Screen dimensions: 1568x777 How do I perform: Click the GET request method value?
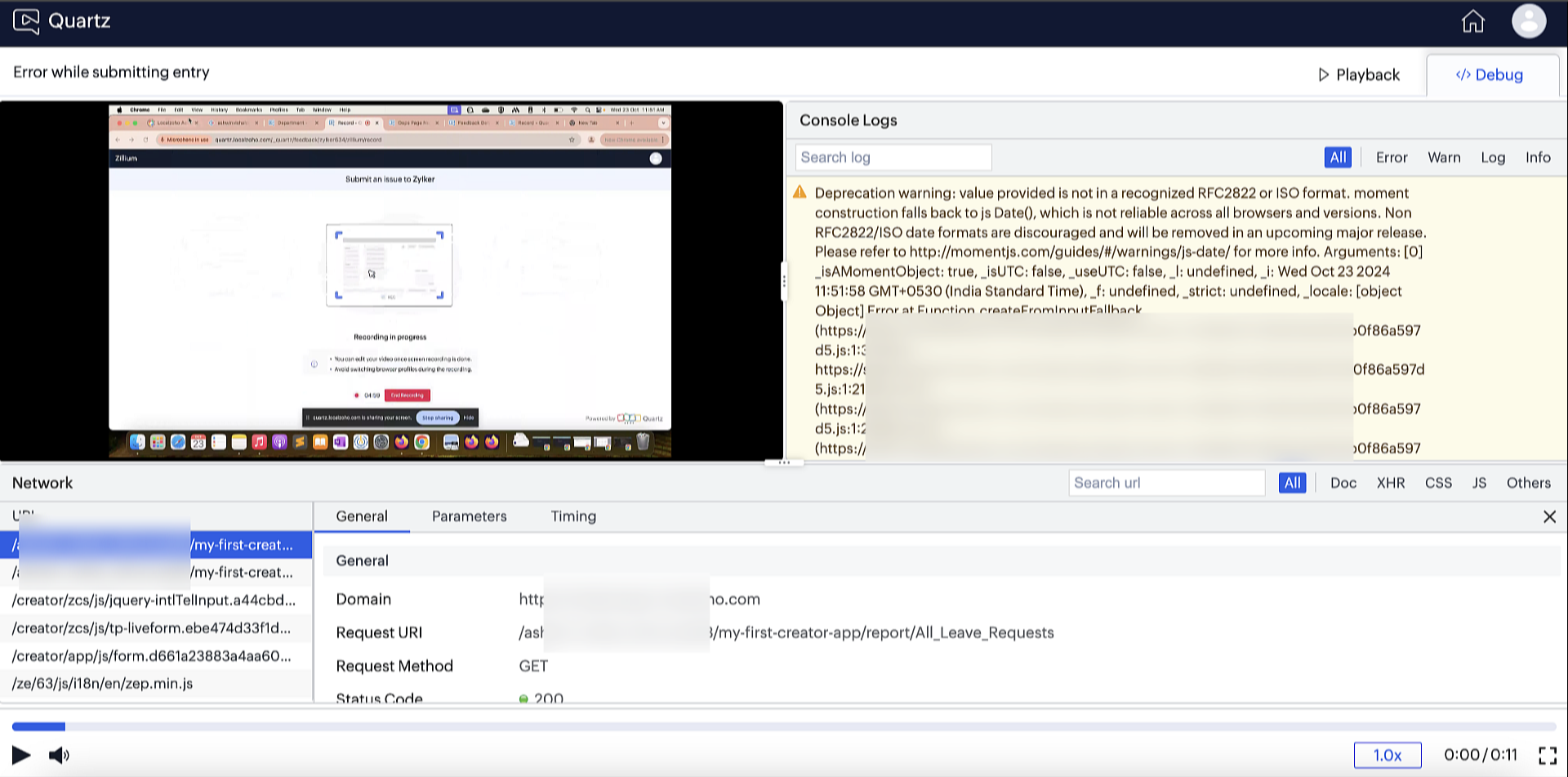pos(533,667)
